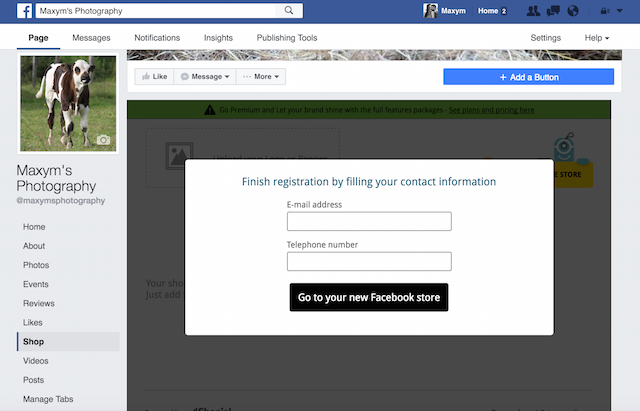The width and height of the screenshot is (640, 411).
Task: Open the messages chat icon
Action: (553, 11)
